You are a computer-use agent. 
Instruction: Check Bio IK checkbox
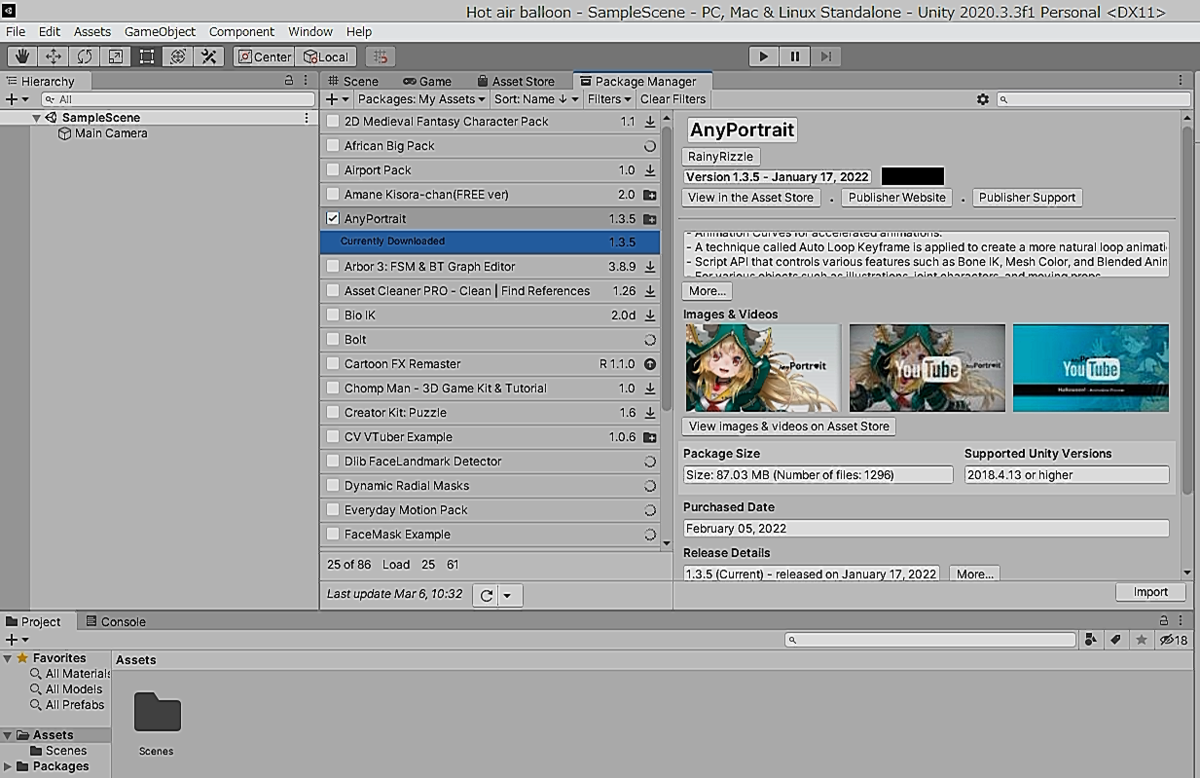(x=333, y=315)
